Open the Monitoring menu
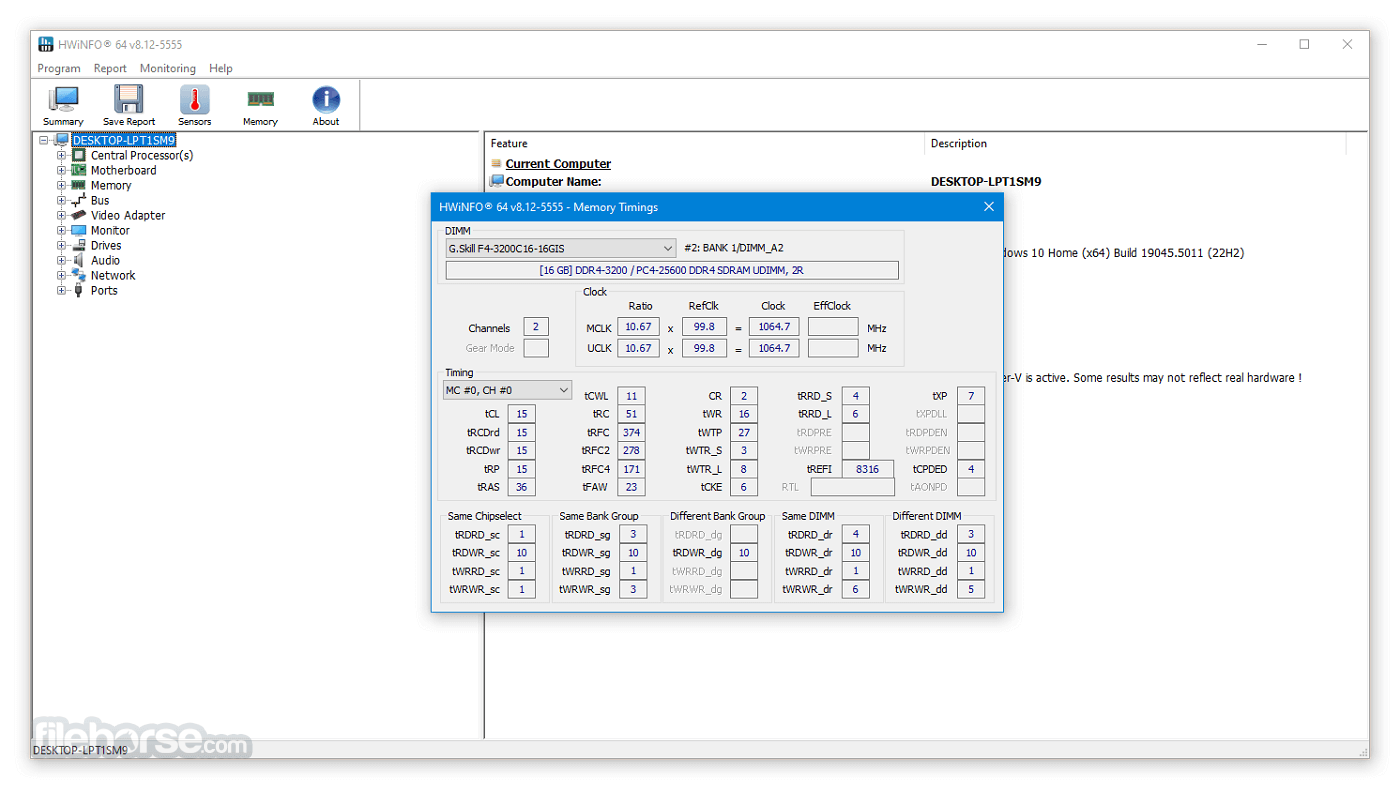The width and height of the screenshot is (1400, 789). click(168, 68)
